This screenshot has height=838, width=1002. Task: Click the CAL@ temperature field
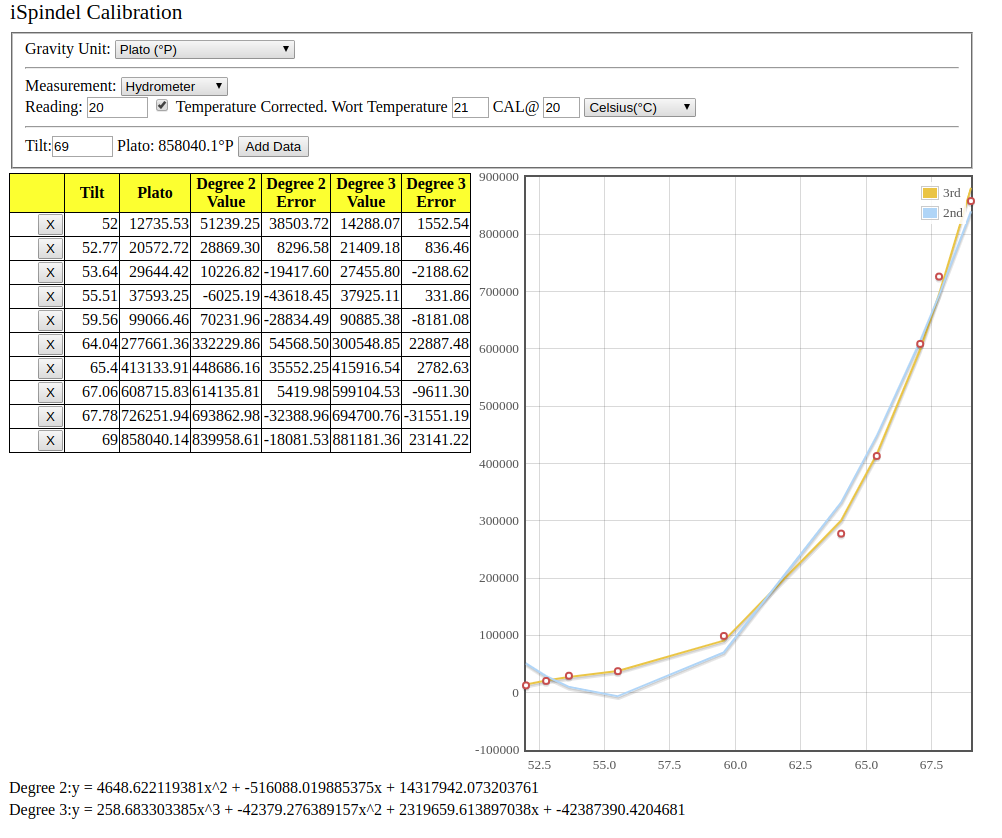coord(561,107)
